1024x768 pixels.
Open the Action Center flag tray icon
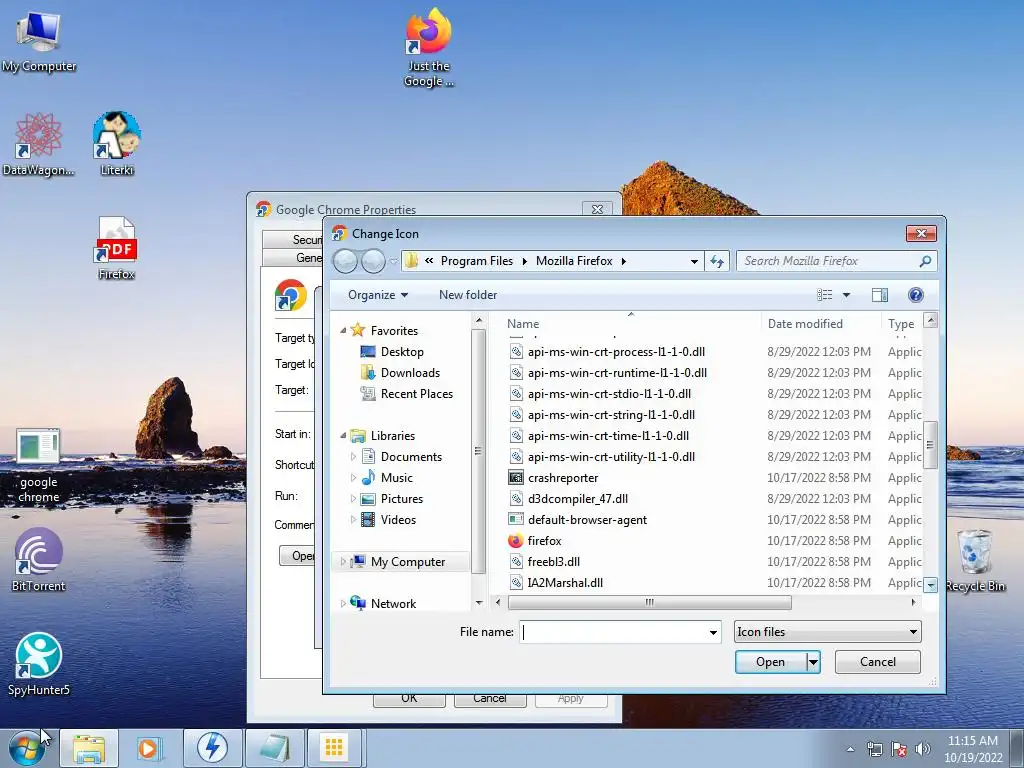pos(899,750)
